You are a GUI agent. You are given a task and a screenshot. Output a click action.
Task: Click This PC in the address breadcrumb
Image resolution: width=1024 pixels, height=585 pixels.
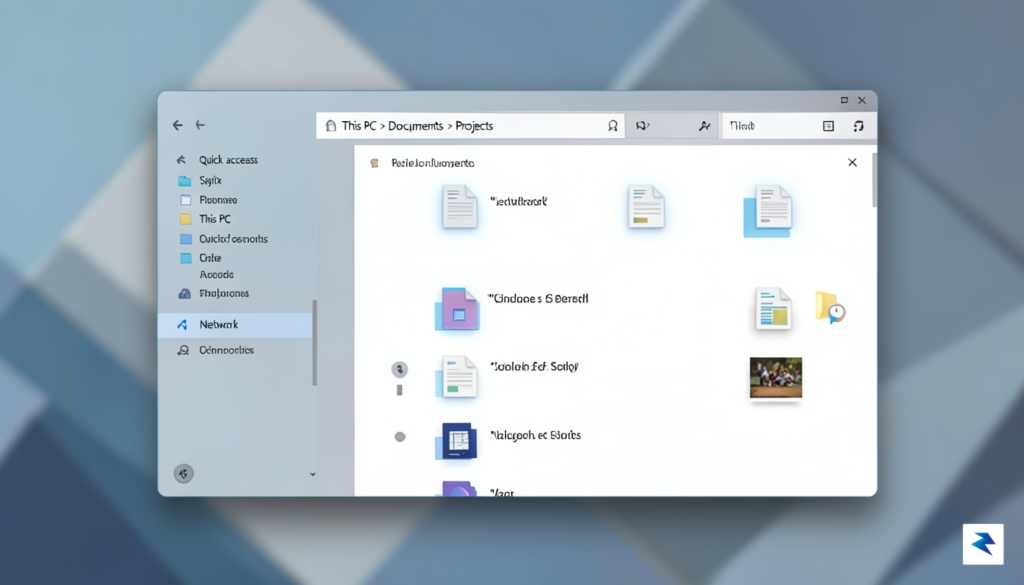click(359, 126)
